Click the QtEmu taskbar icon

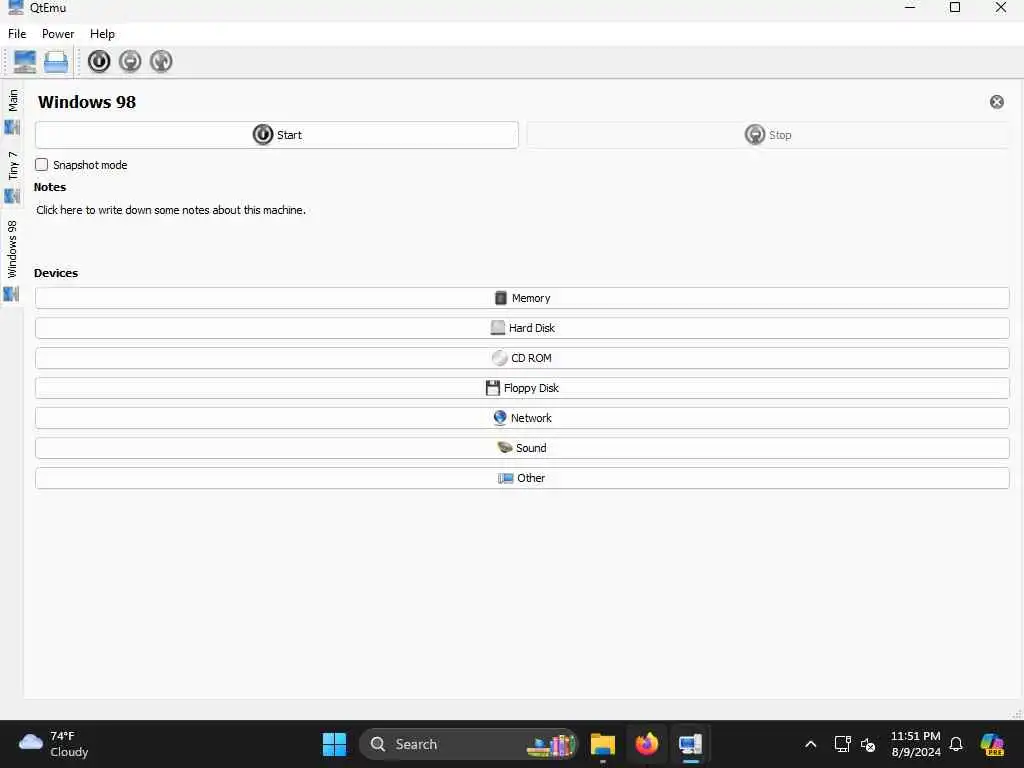coord(690,744)
